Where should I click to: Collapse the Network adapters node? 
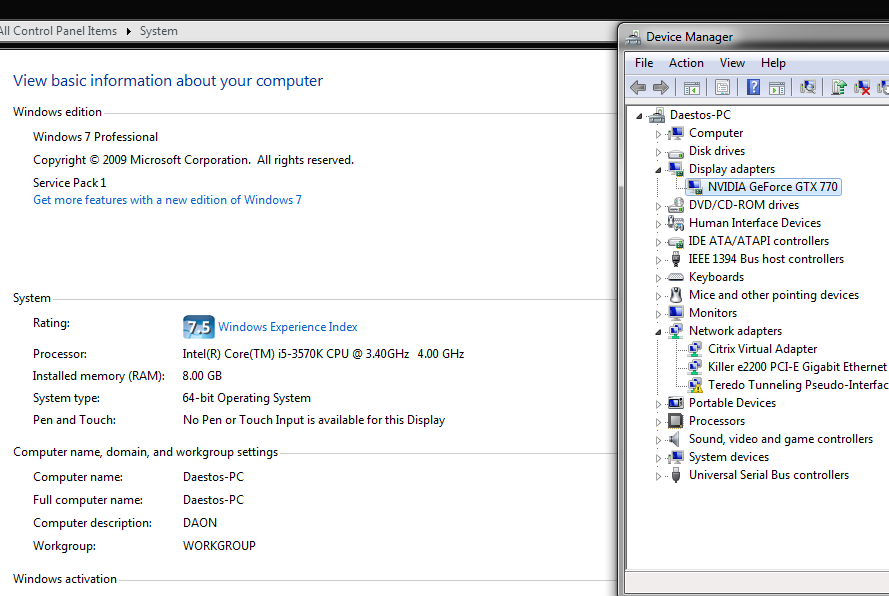point(658,332)
